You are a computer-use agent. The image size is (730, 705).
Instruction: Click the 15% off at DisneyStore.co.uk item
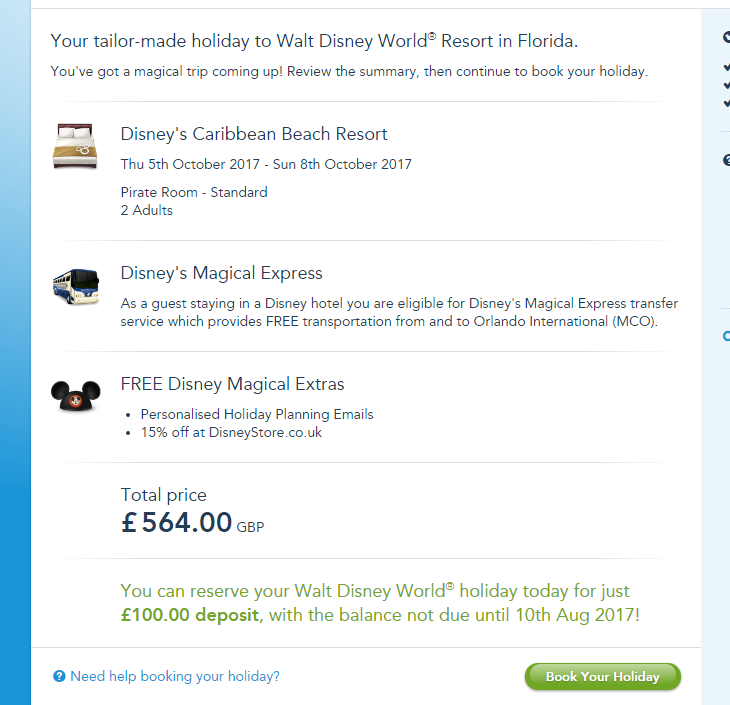click(231, 433)
